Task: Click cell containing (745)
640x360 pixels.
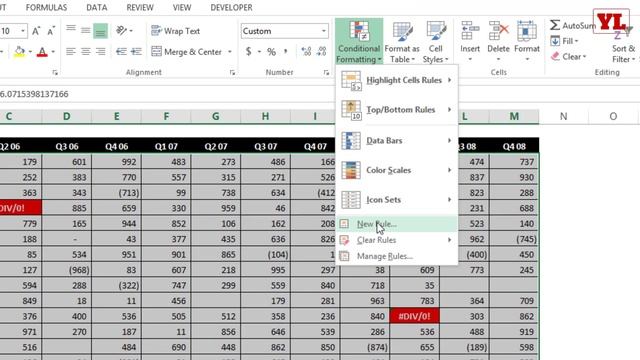Action: coord(514,239)
